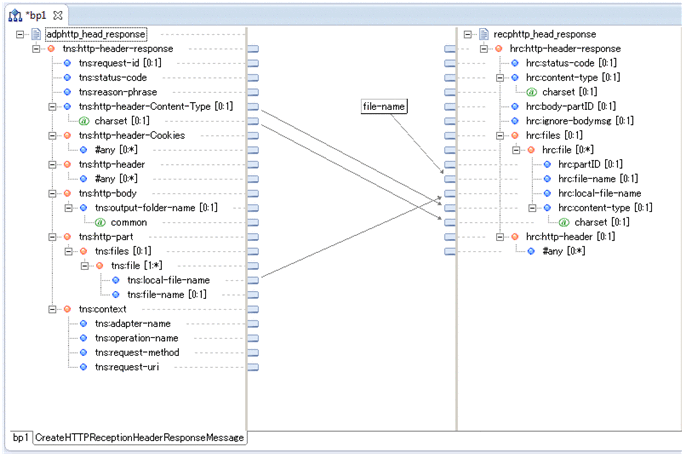The image size is (685, 457).
Task: Click the recphttp_head_response document icon
Action: 484,35
